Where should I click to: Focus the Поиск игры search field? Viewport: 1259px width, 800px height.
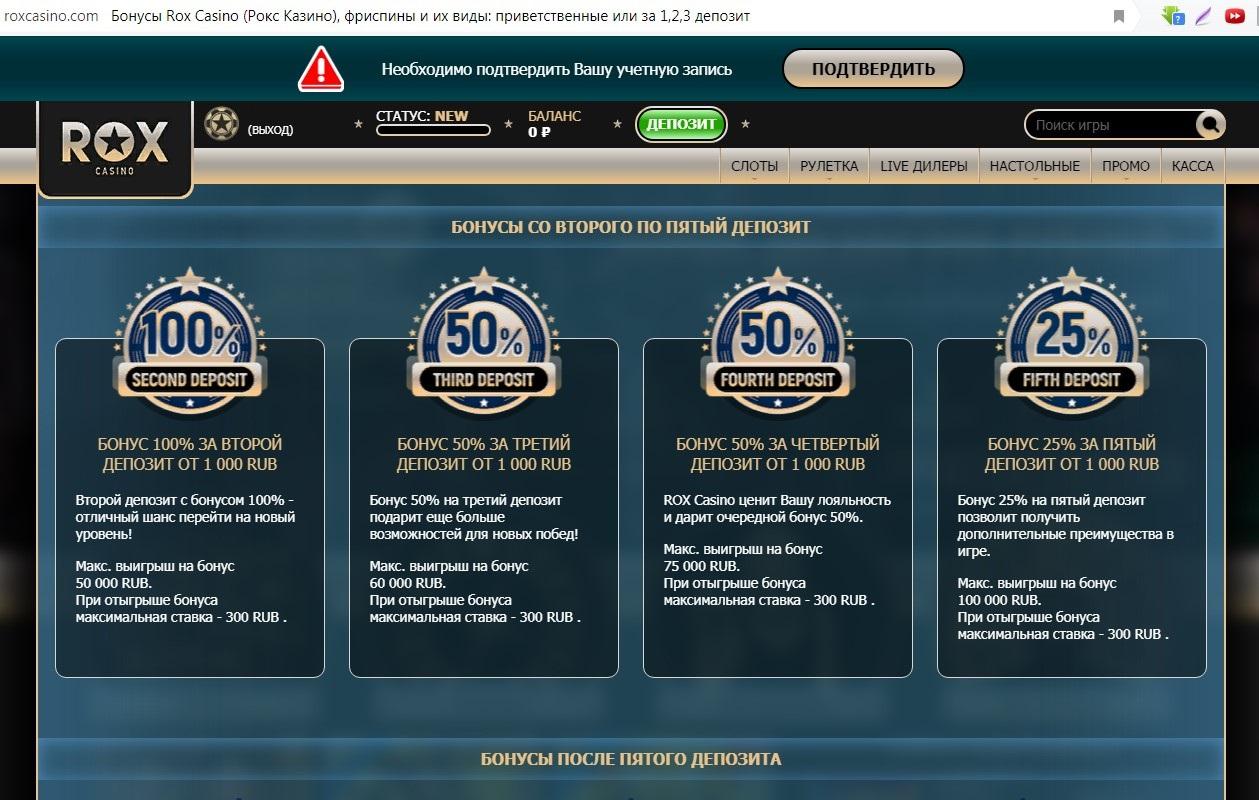pyautogui.click(x=1110, y=125)
